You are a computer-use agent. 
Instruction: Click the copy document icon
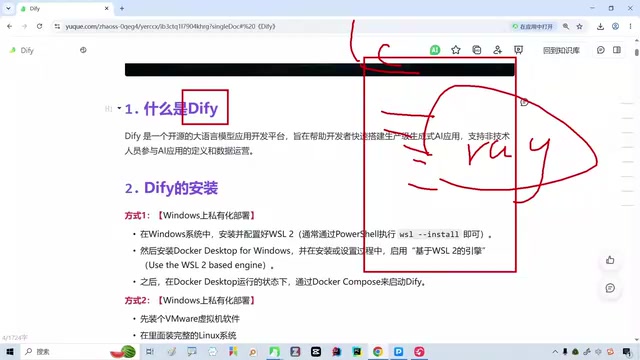click(476, 50)
